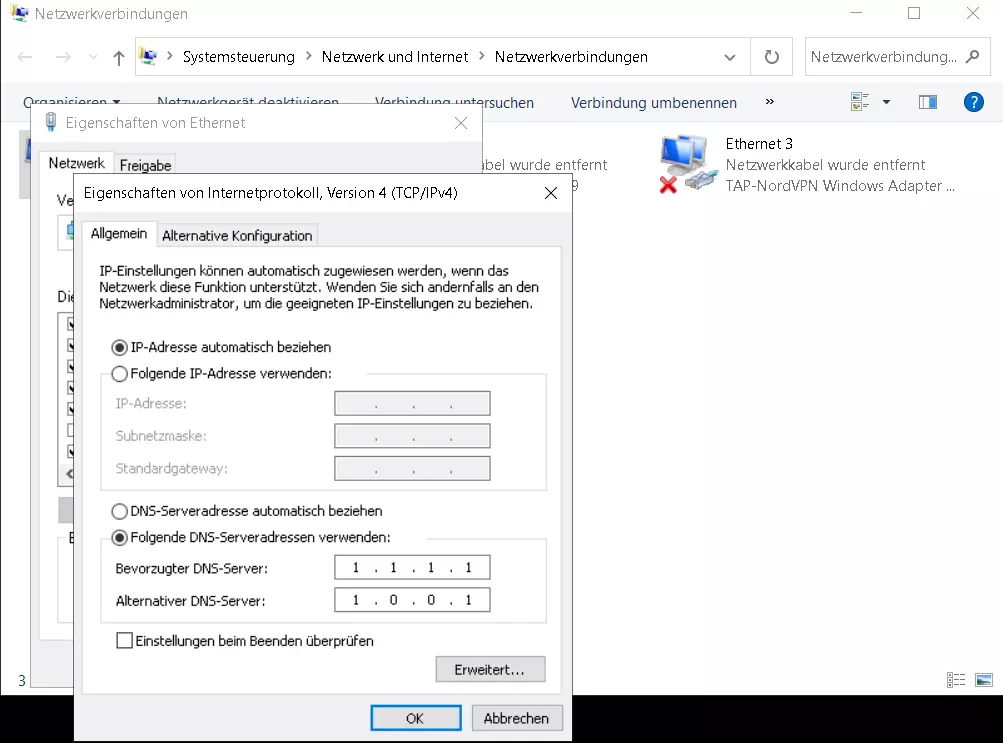The width and height of the screenshot is (1003, 743).
Task: Switch to large icons view at bottom right
Action: [984, 680]
